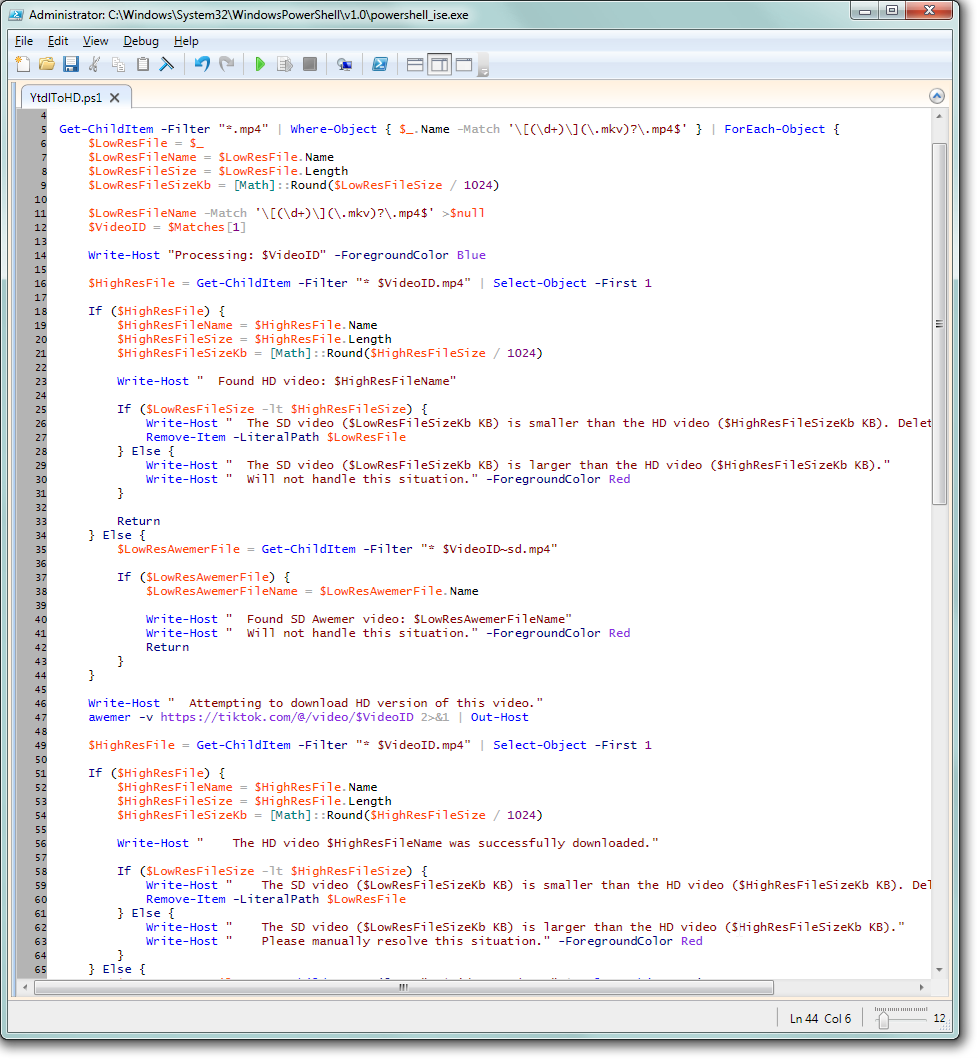978x1059 pixels.
Task: Click the Return keyword on line 33
Action: [138, 521]
